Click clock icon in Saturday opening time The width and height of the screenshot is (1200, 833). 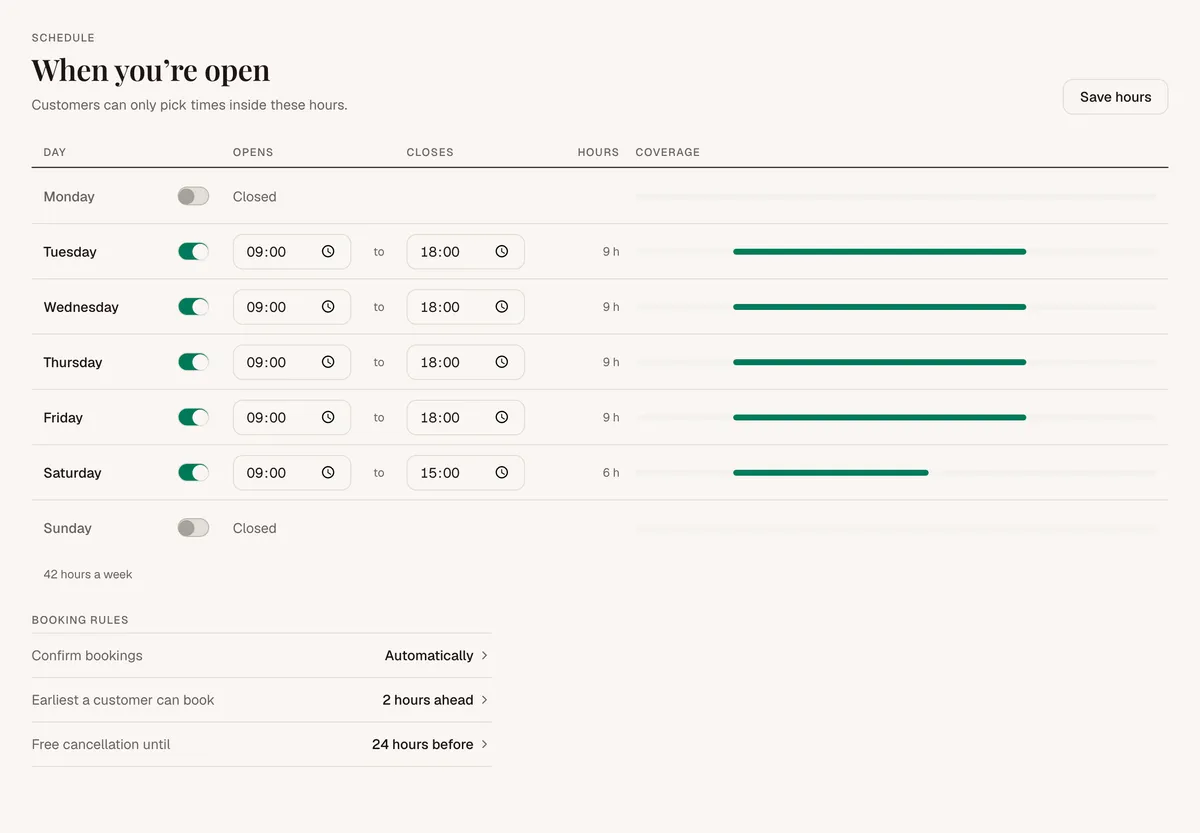coord(328,473)
